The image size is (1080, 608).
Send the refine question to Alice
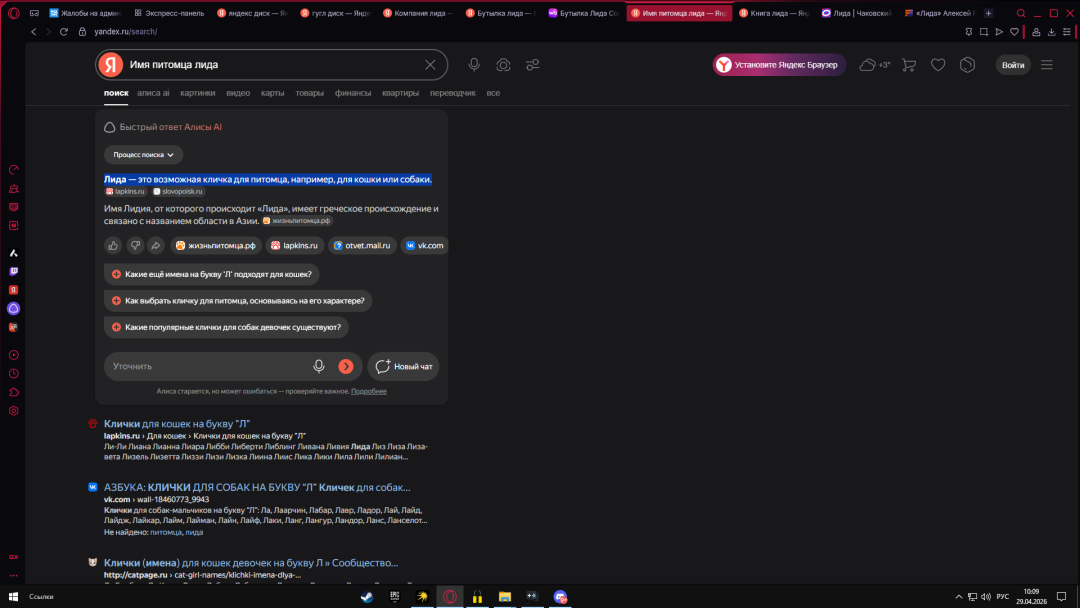346,366
